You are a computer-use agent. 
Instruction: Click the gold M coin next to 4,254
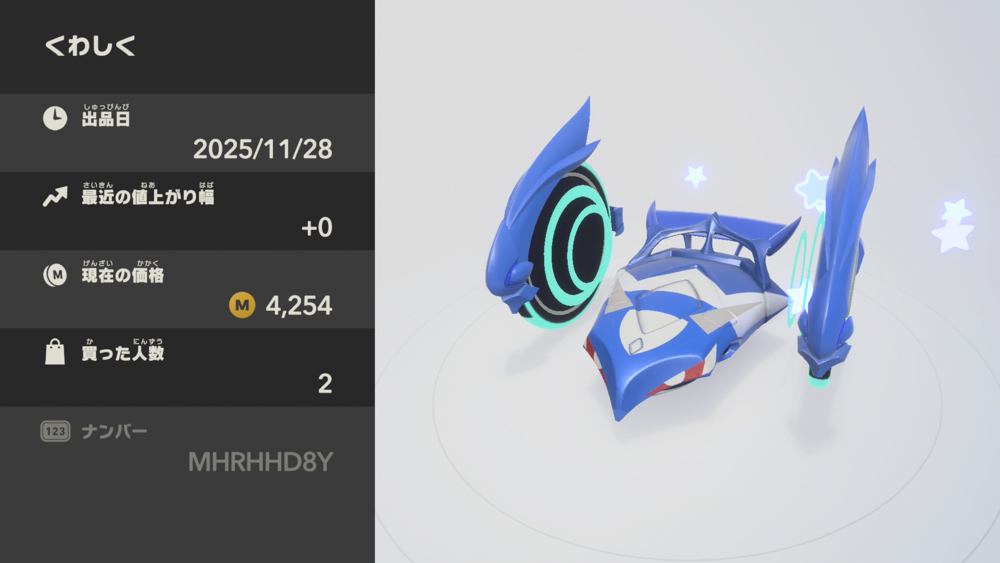pos(242,305)
